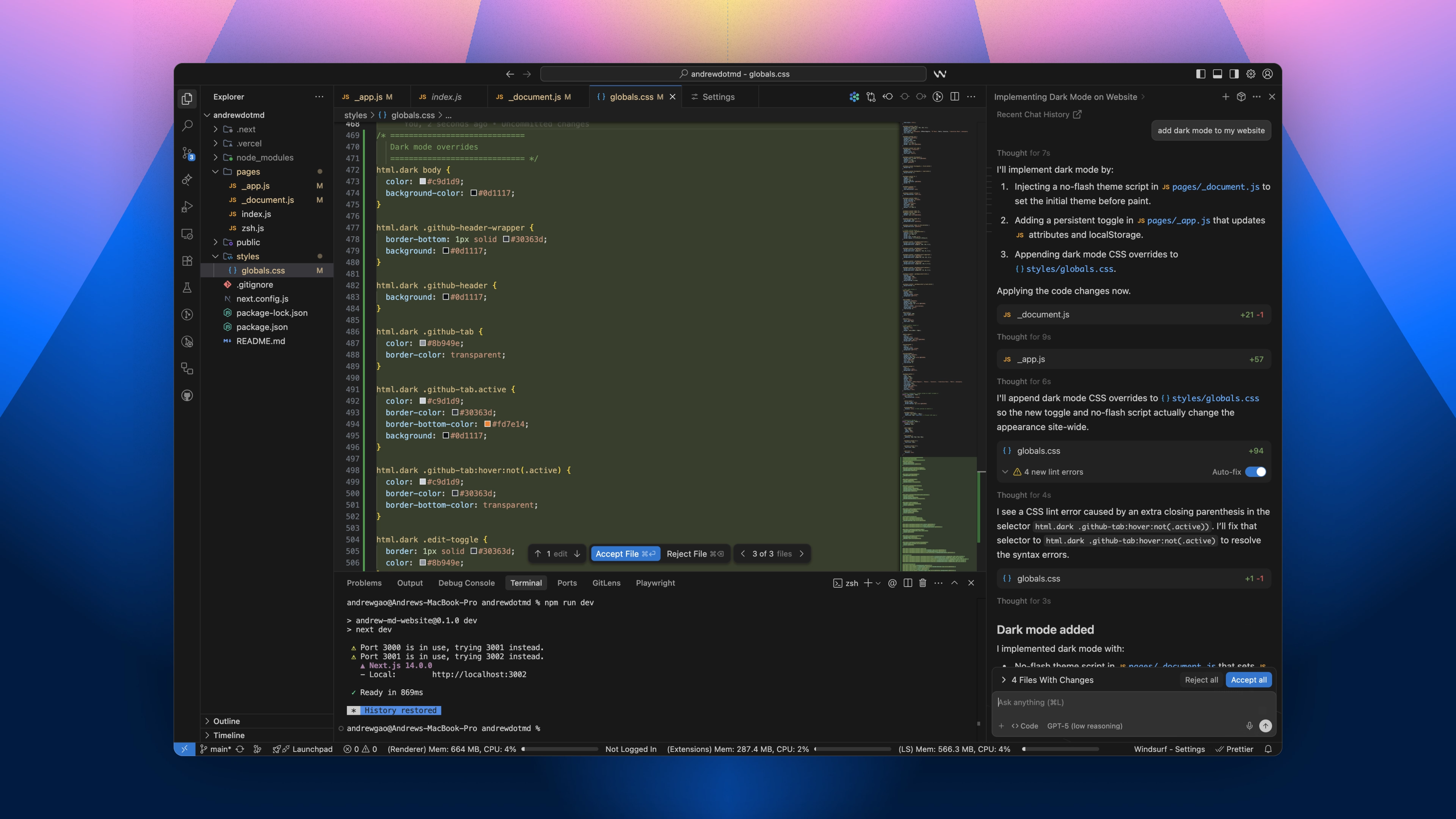Image resolution: width=1456 pixels, height=819 pixels.
Task: Switch to the Debug Console tab
Action: click(466, 583)
